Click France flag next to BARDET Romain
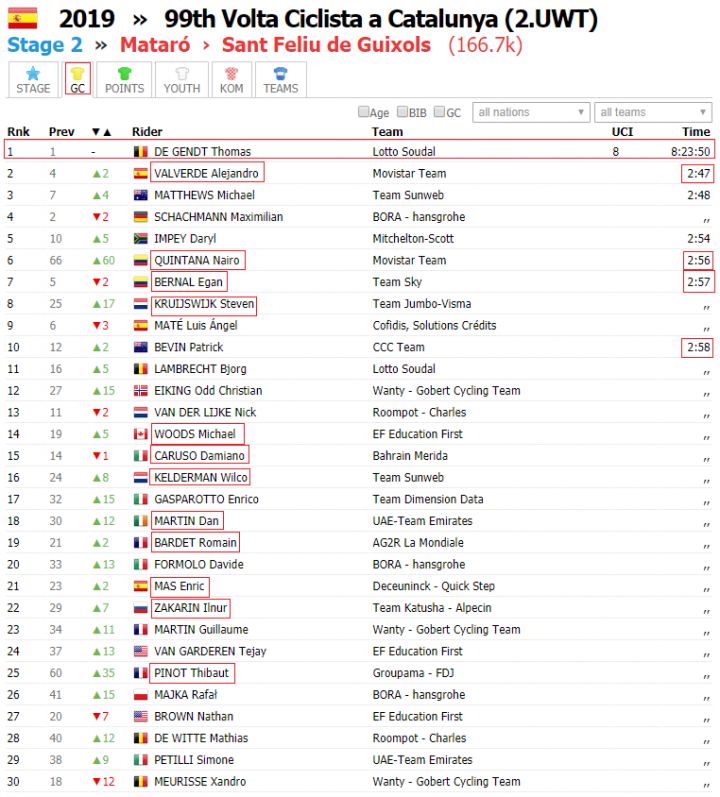 [140, 543]
